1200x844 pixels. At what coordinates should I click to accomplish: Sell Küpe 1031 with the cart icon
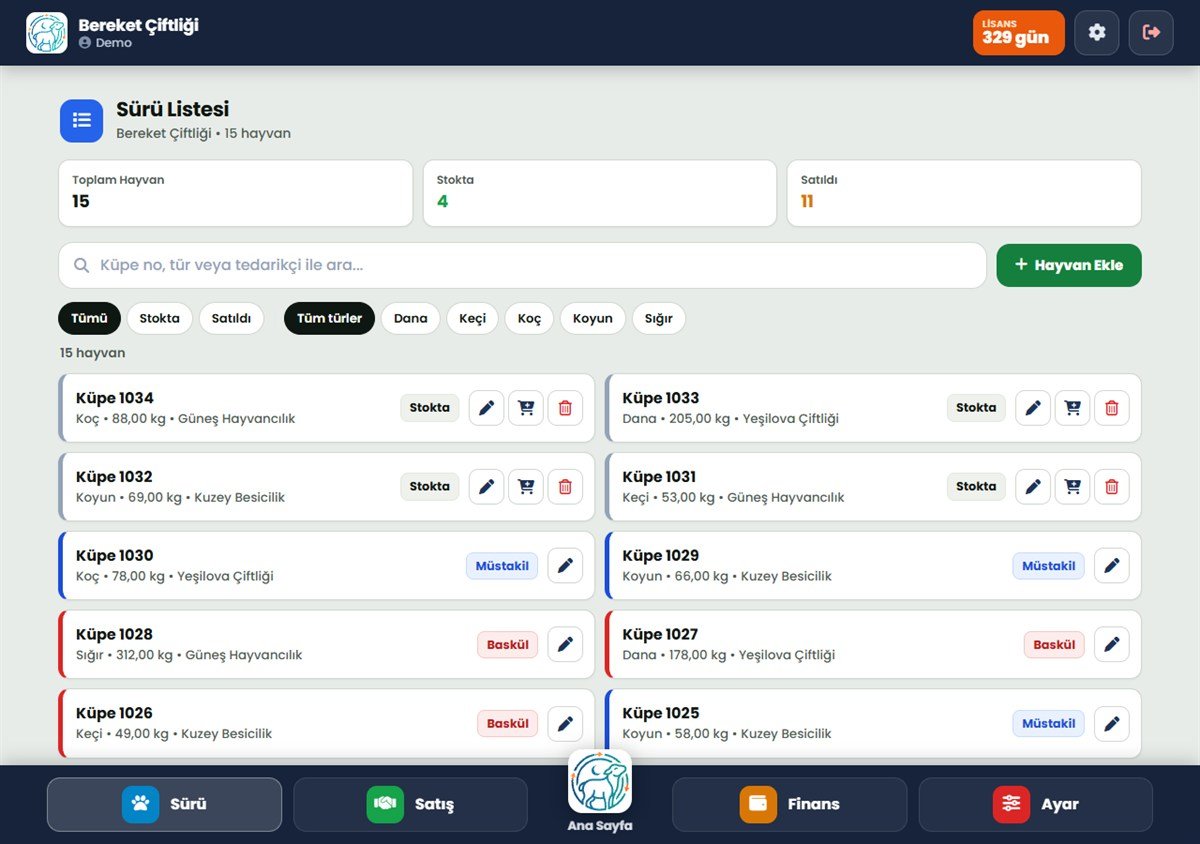(1072, 487)
